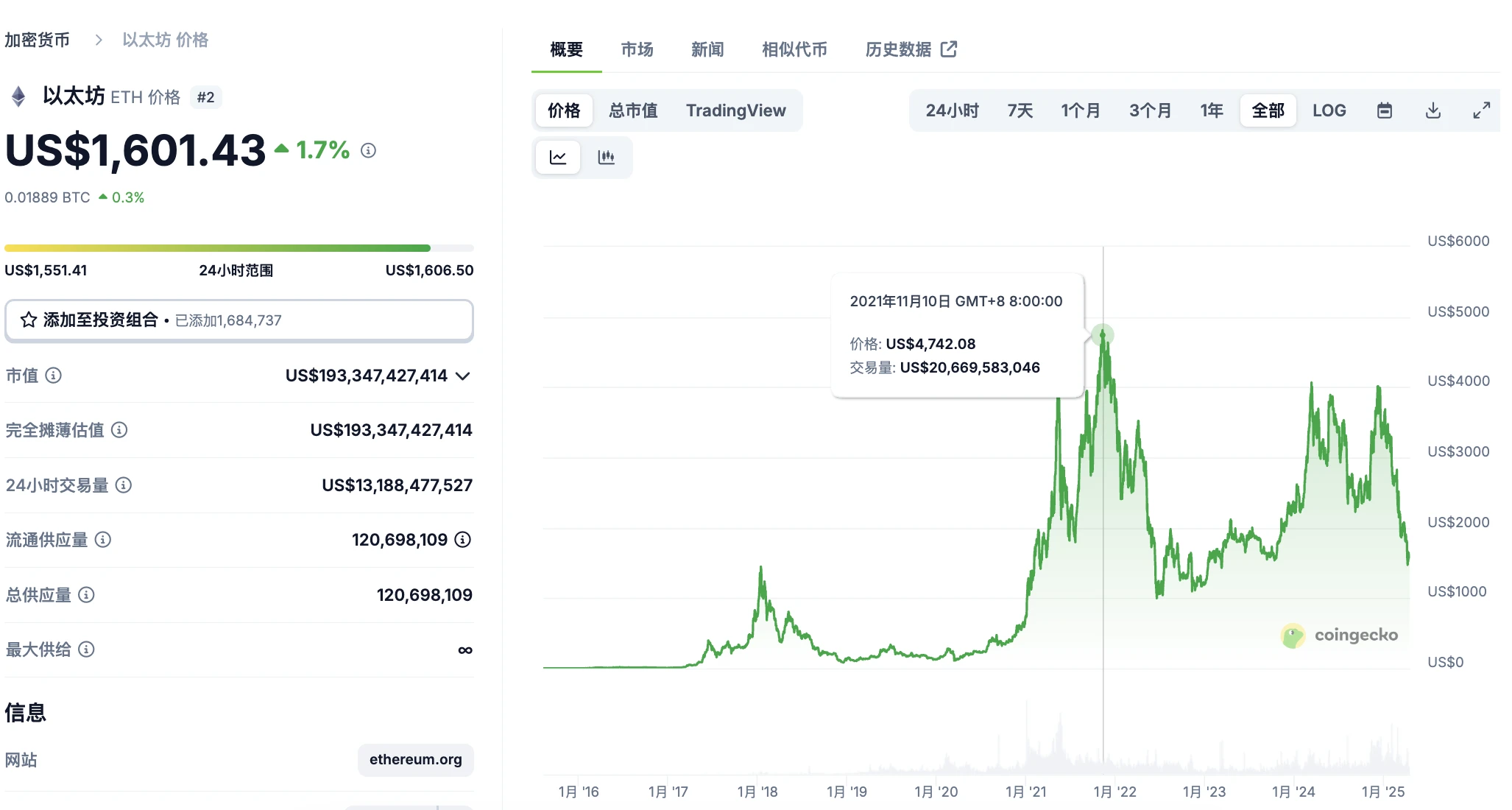Expand chart to fullscreen
The height and width of the screenshot is (810, 1512).
click(1481, 110)
